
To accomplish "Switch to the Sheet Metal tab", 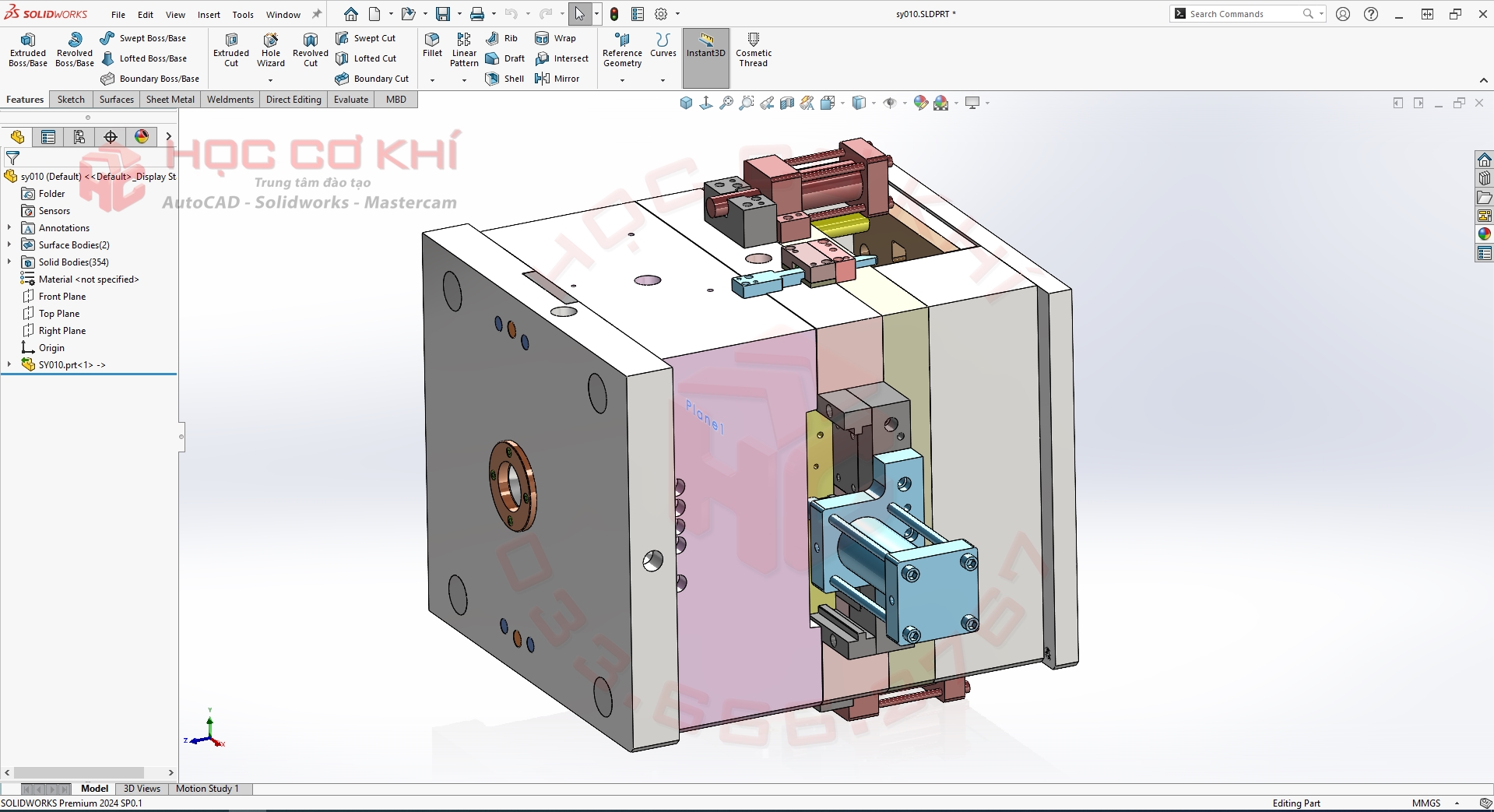I will click(x=170, y=100).
